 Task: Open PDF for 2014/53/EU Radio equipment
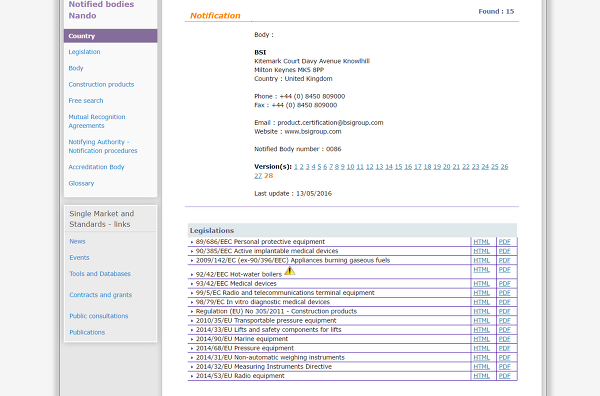[505, 376]
